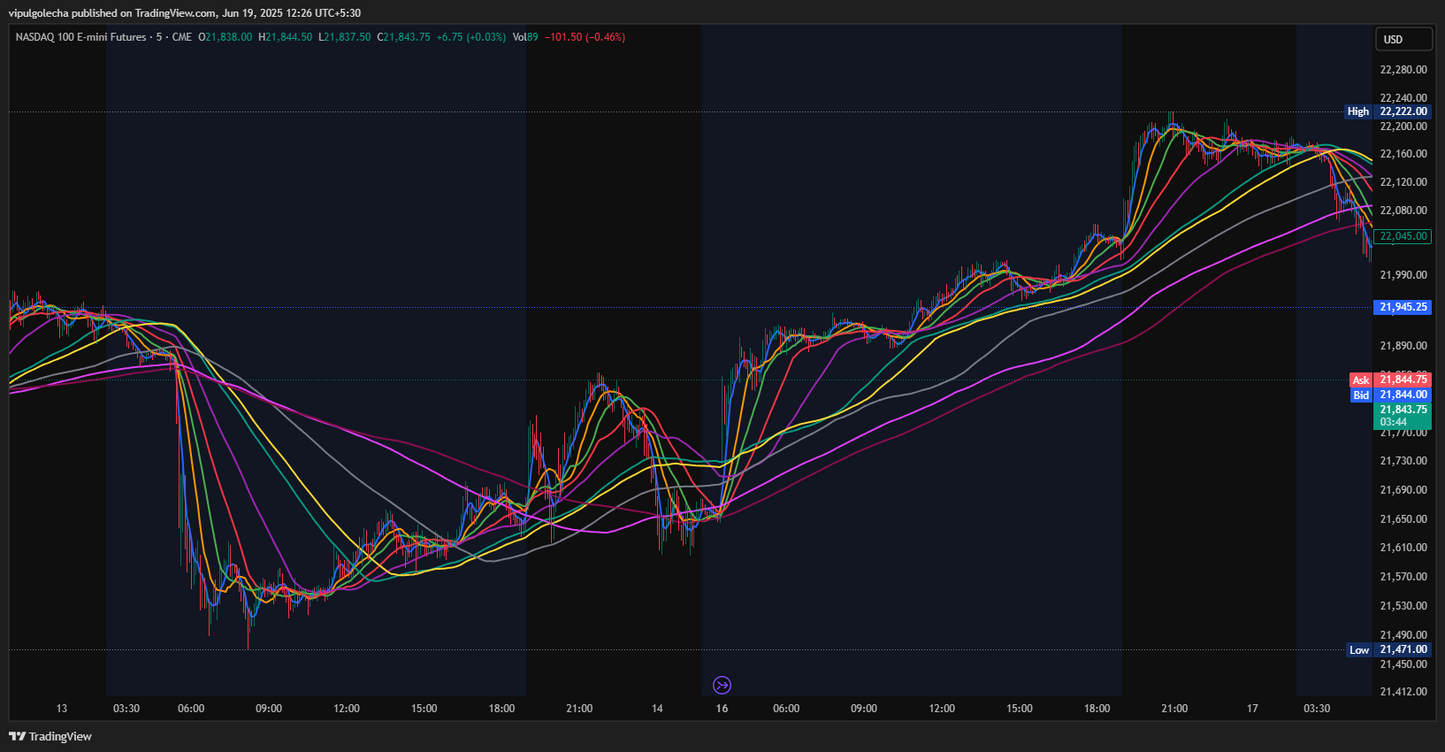Click the Bid 21,844.00 price label

click(1390, 395)
